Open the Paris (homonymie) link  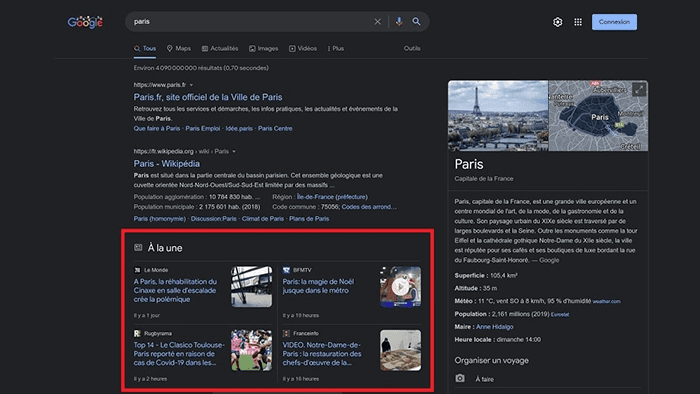159,219
